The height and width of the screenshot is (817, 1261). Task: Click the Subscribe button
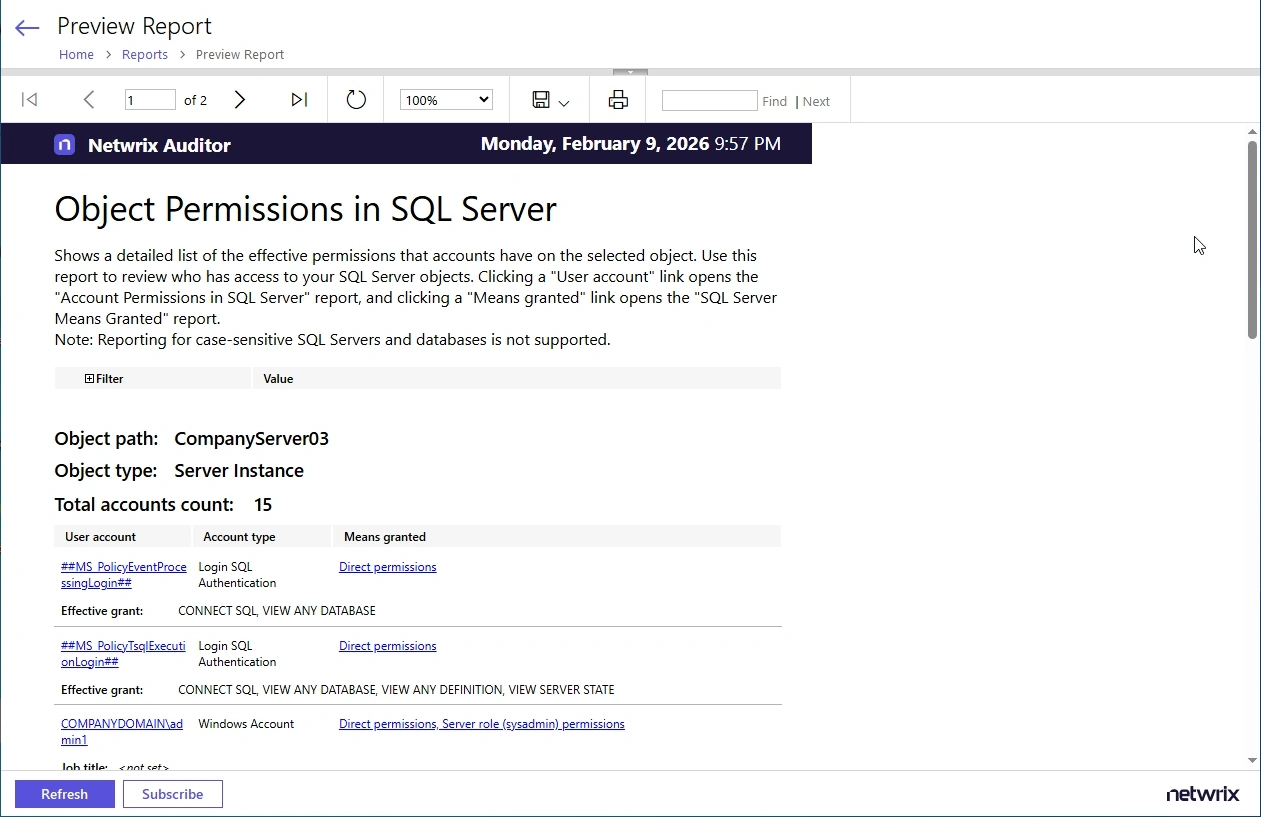pos(172,794)
